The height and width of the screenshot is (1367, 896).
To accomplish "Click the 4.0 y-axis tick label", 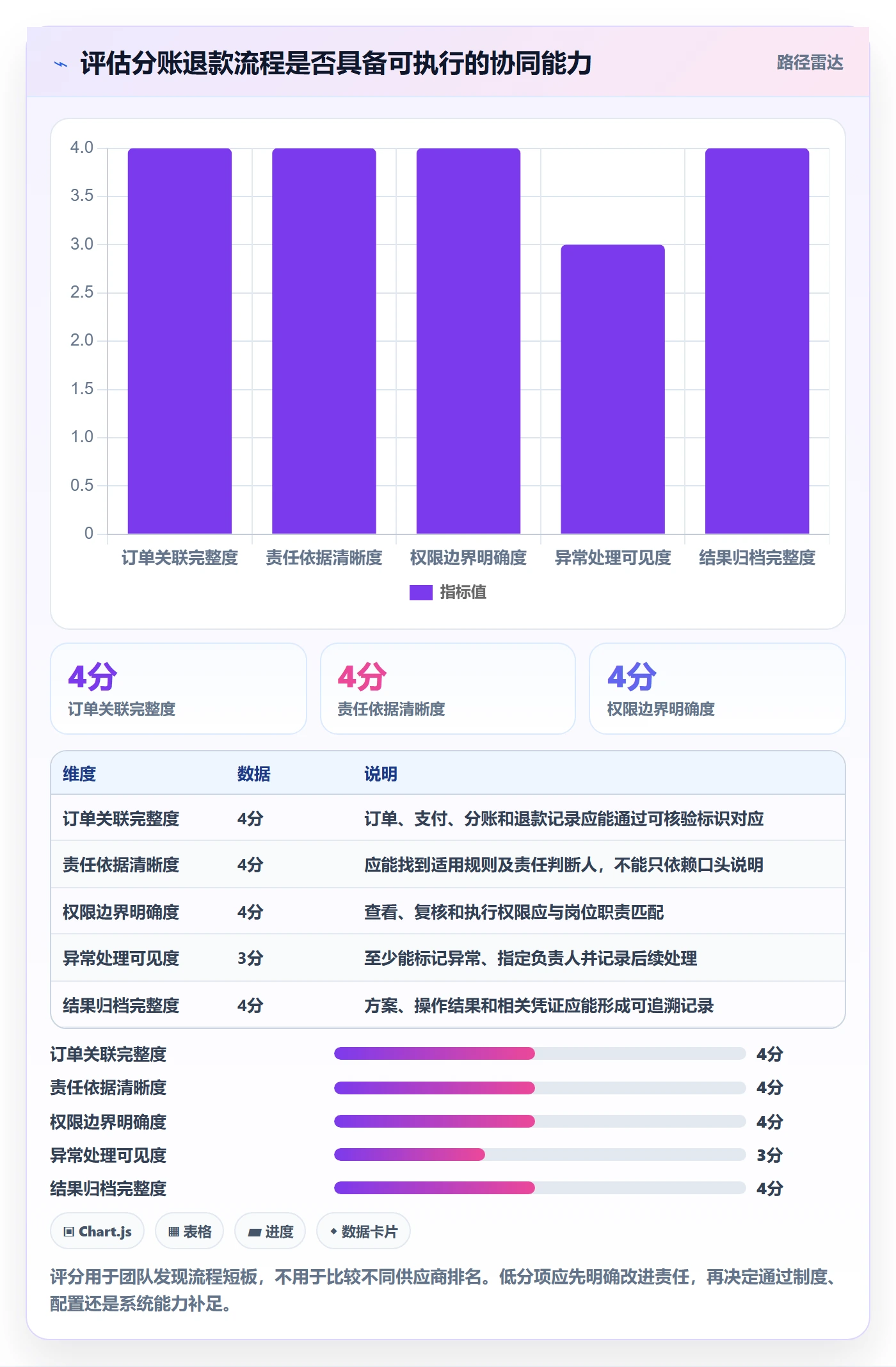I will pyautogui.click(x=82, y=147).
